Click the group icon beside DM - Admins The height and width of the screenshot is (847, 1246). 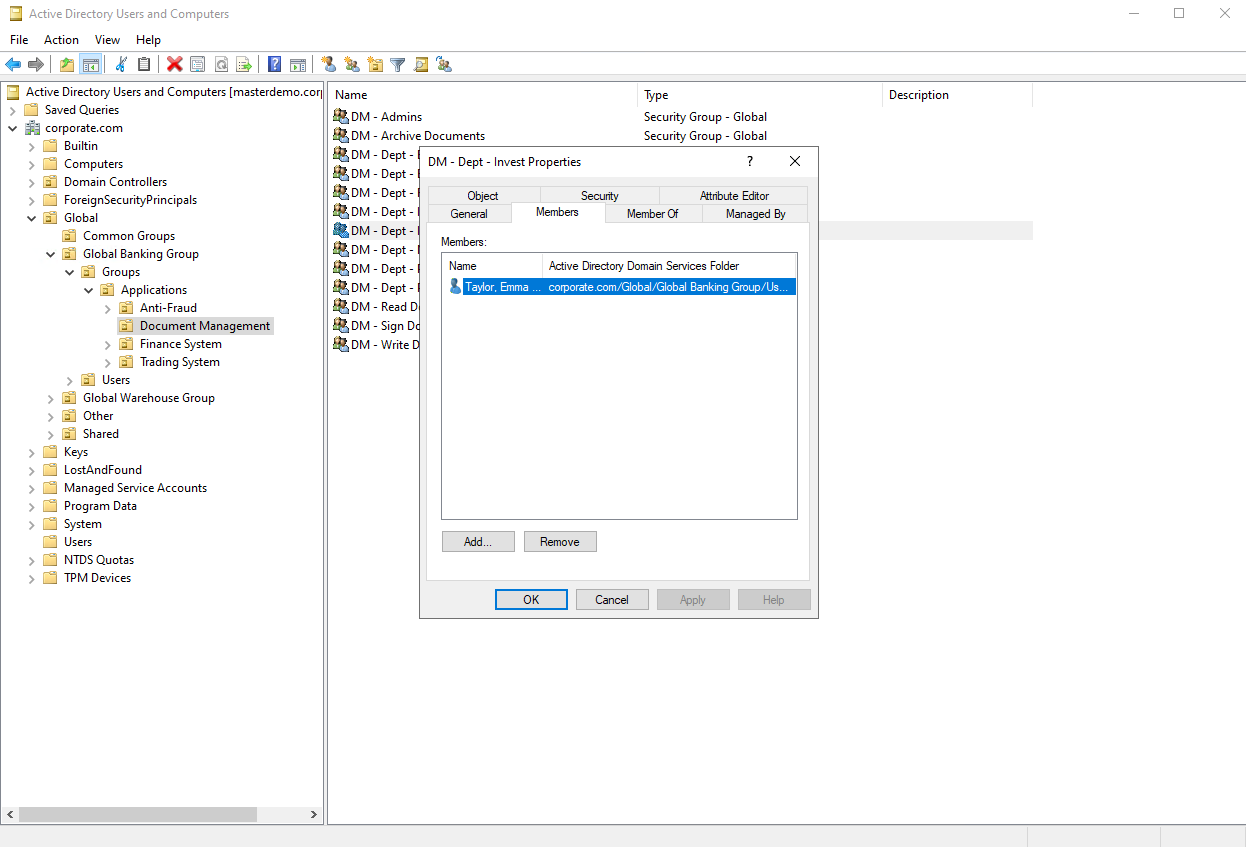340,117
